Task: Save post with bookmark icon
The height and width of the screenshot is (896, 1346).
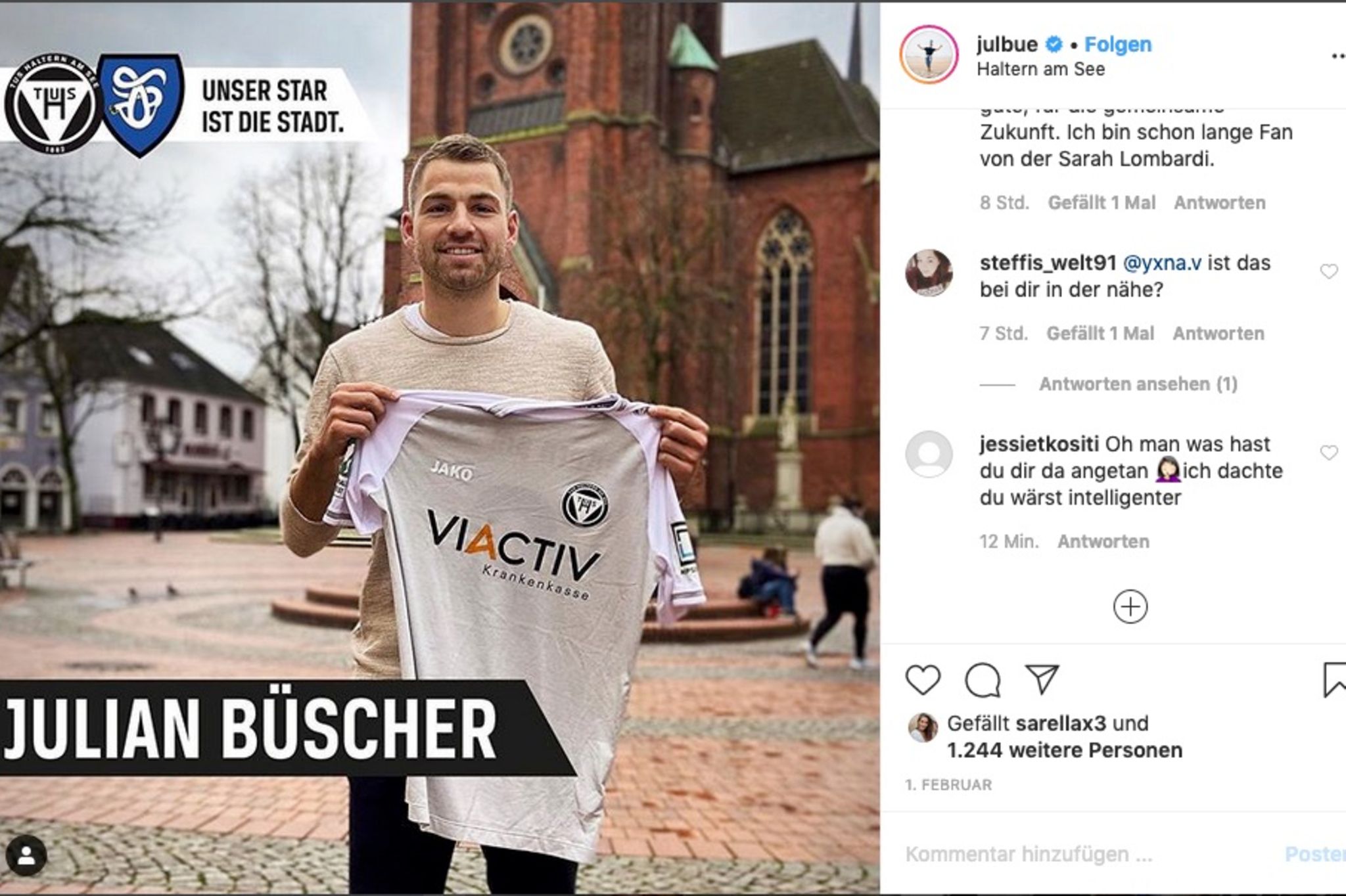Action: click(1334, 680)
